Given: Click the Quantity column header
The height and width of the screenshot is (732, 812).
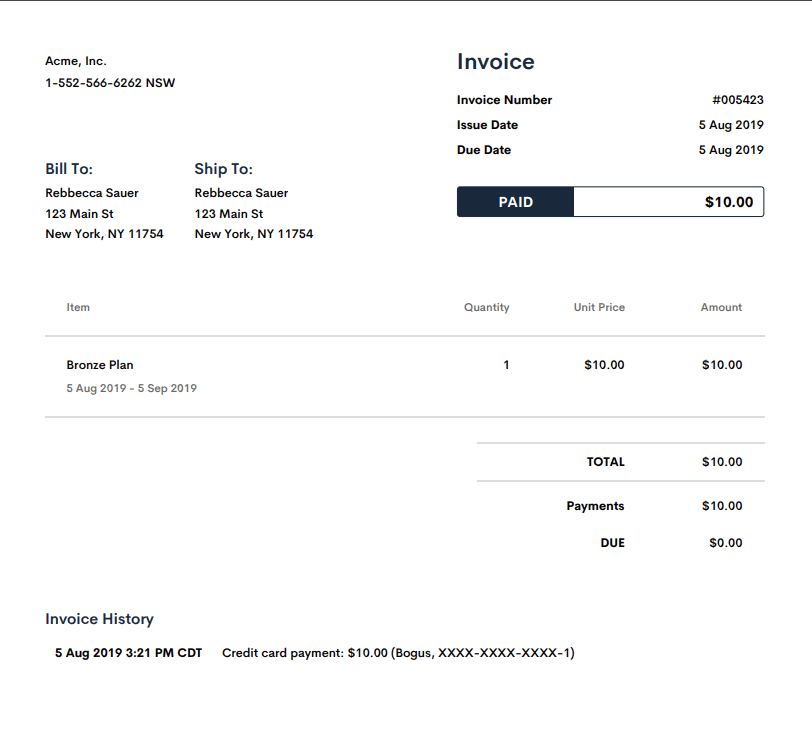Looking at the screenshot, I should (x=487, y=307).
